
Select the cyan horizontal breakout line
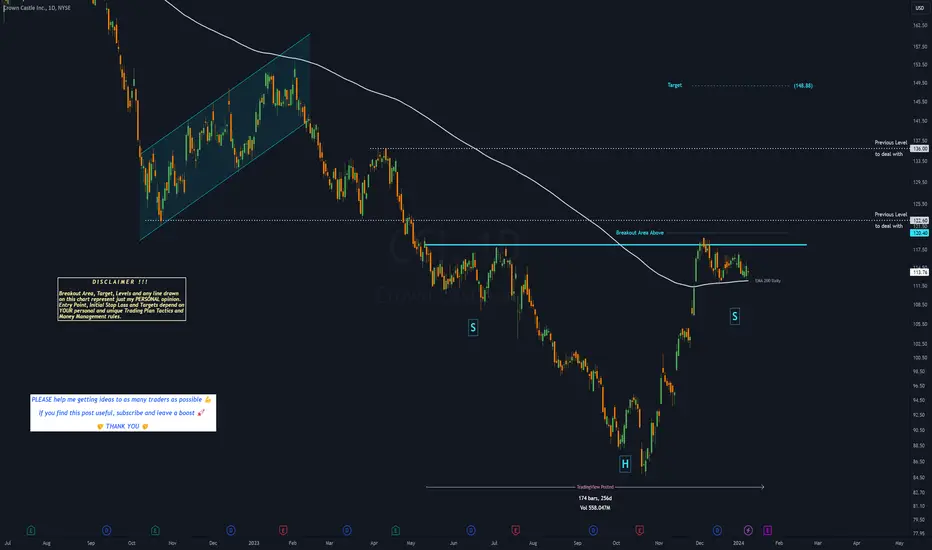(616, 245)
